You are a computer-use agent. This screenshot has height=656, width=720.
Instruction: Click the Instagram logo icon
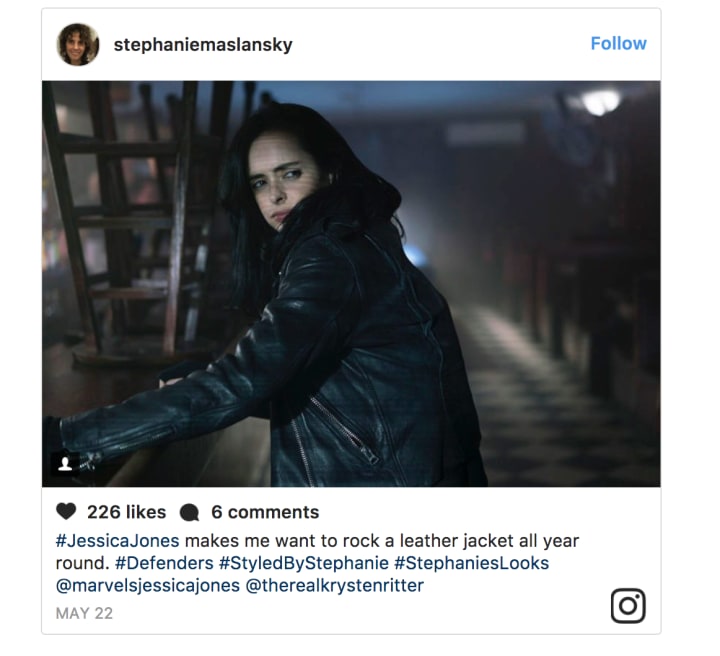628,606
